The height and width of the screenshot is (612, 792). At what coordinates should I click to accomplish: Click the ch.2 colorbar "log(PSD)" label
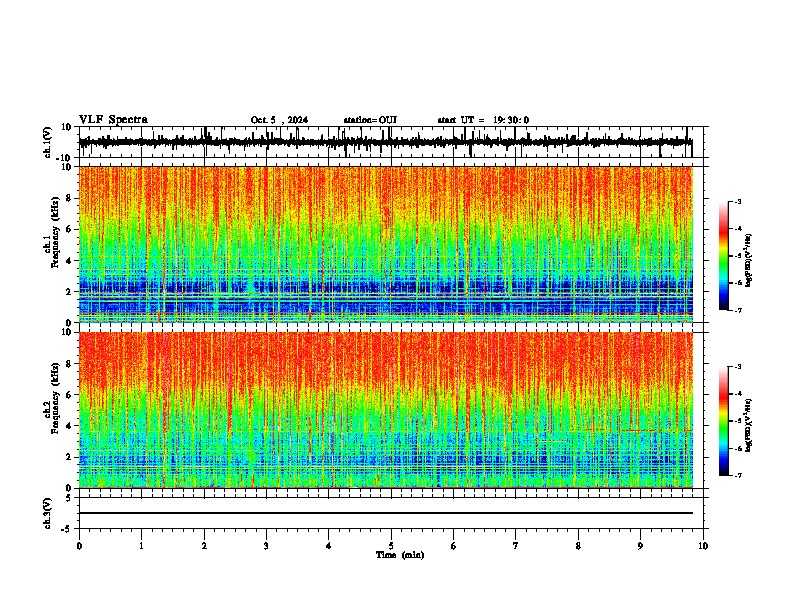749,425
